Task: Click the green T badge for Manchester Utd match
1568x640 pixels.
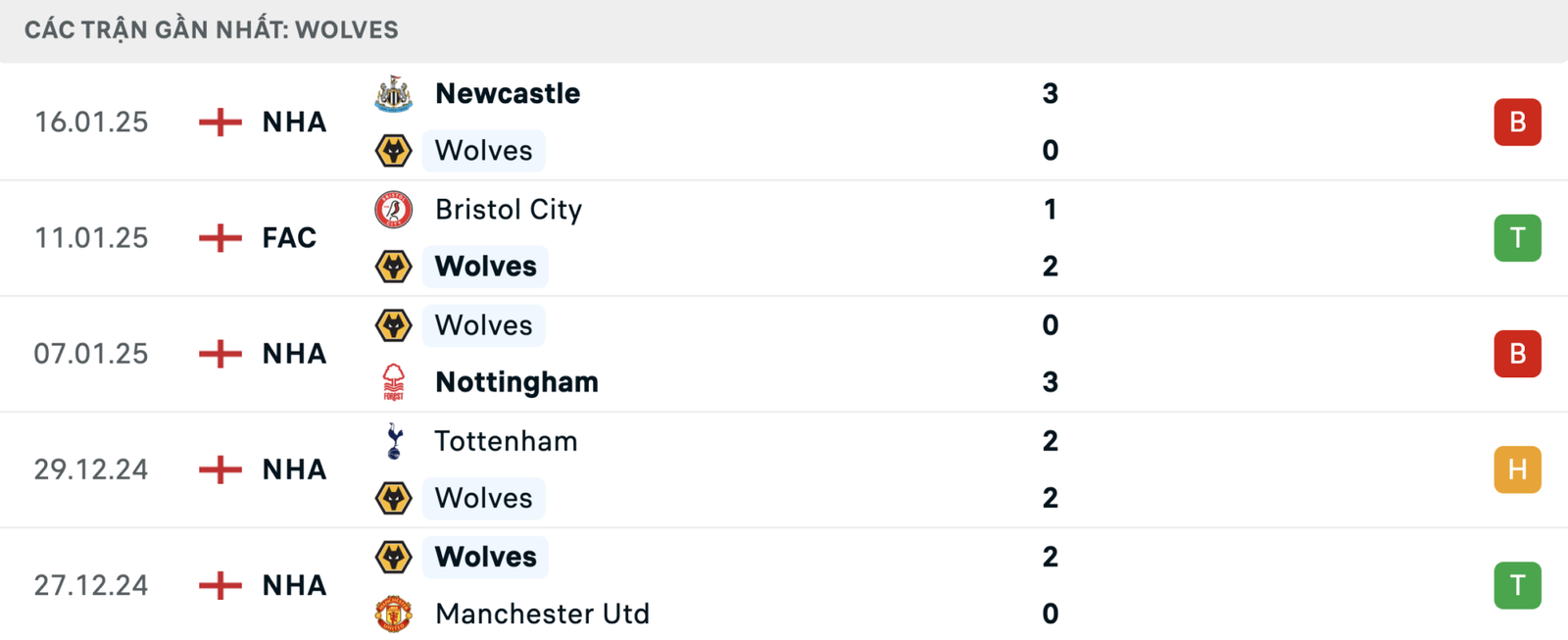Action: pyautogui.click(x=1517, y=585)
